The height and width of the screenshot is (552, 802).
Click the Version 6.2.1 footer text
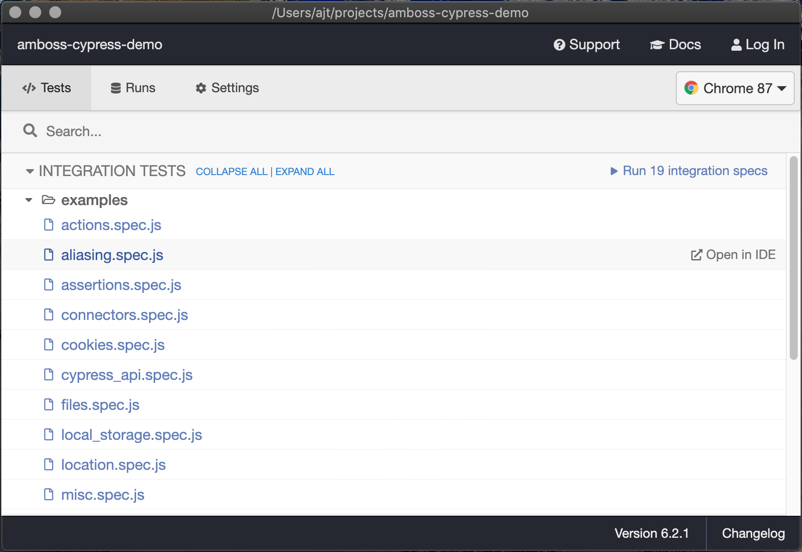point(652,534)
